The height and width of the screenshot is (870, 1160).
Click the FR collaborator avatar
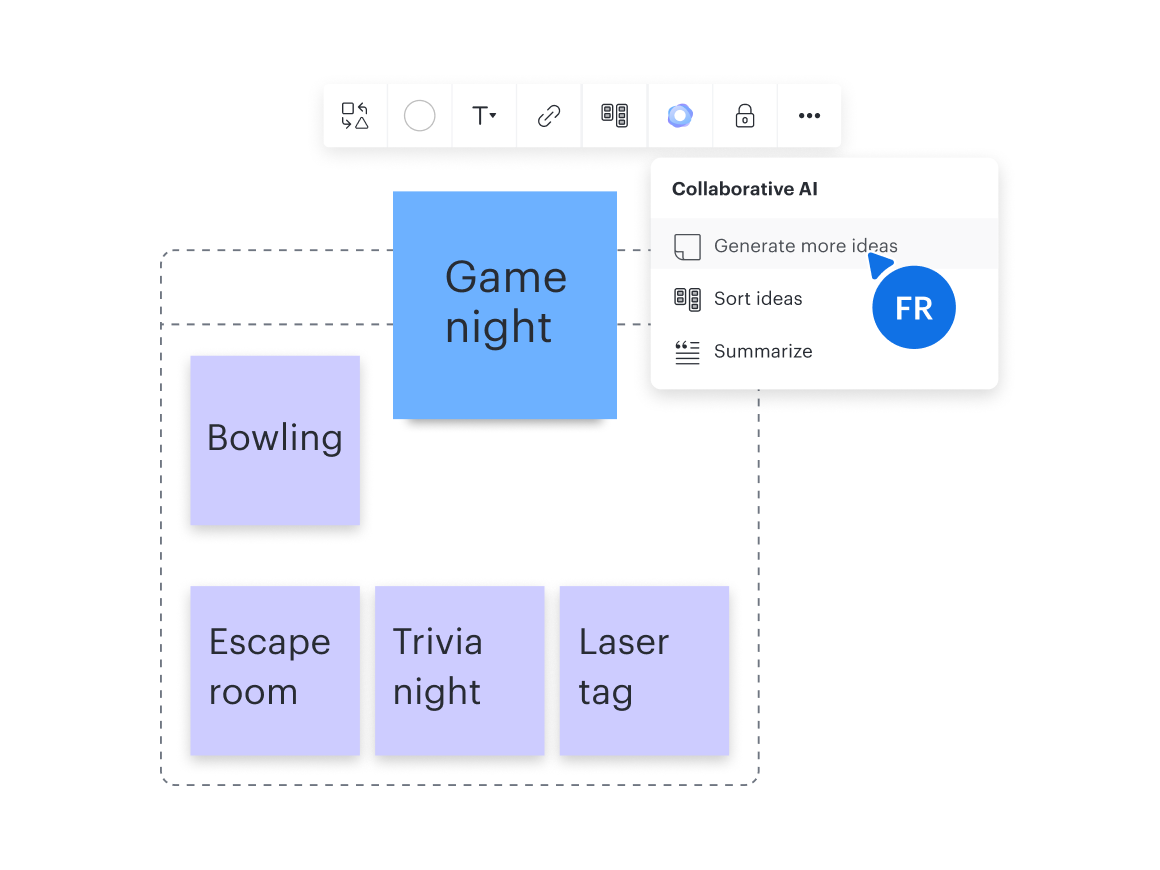pyautogui.click(x=913, y=308)
